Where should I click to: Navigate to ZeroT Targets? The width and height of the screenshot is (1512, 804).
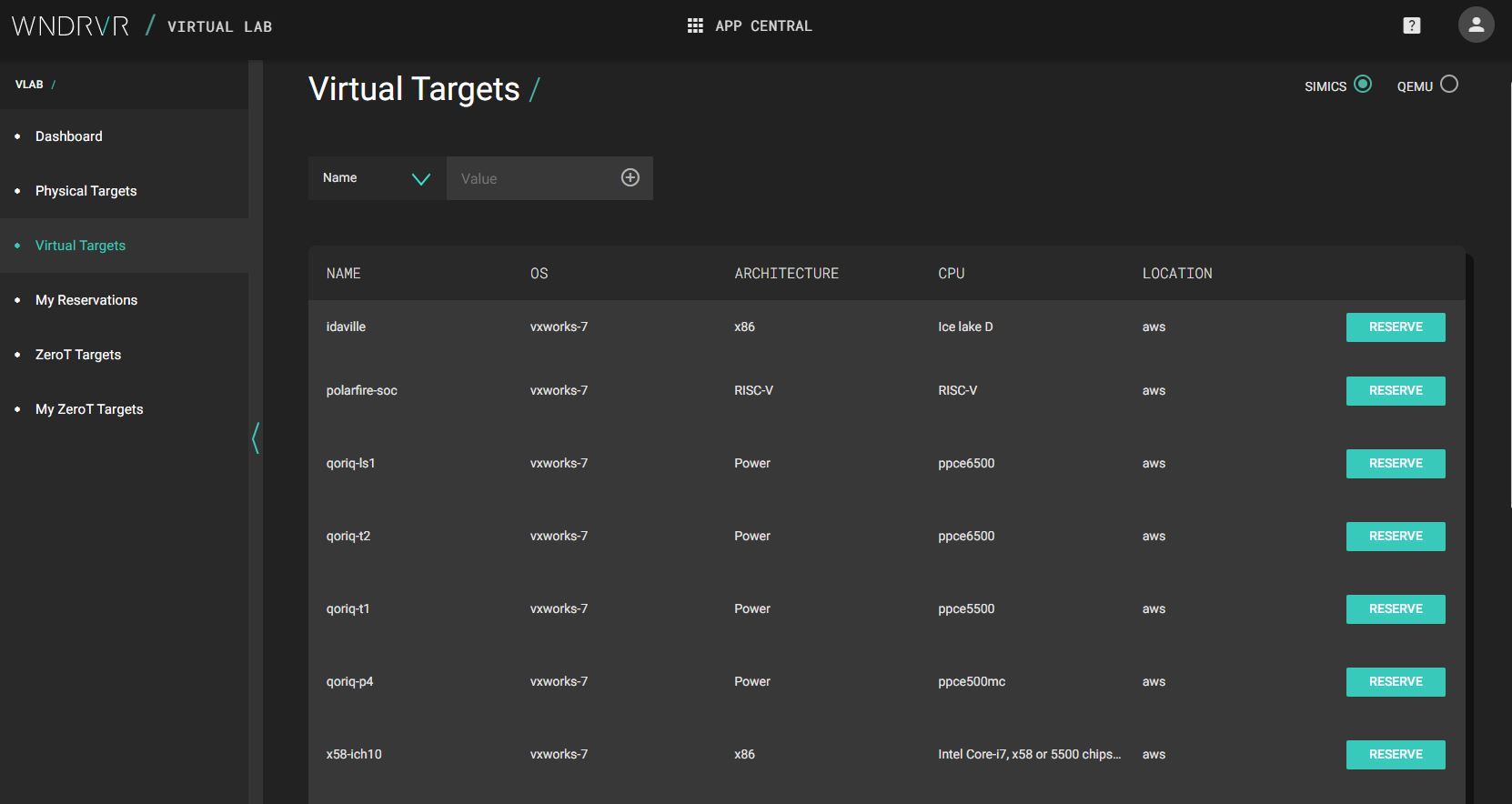tap(78, 355)
